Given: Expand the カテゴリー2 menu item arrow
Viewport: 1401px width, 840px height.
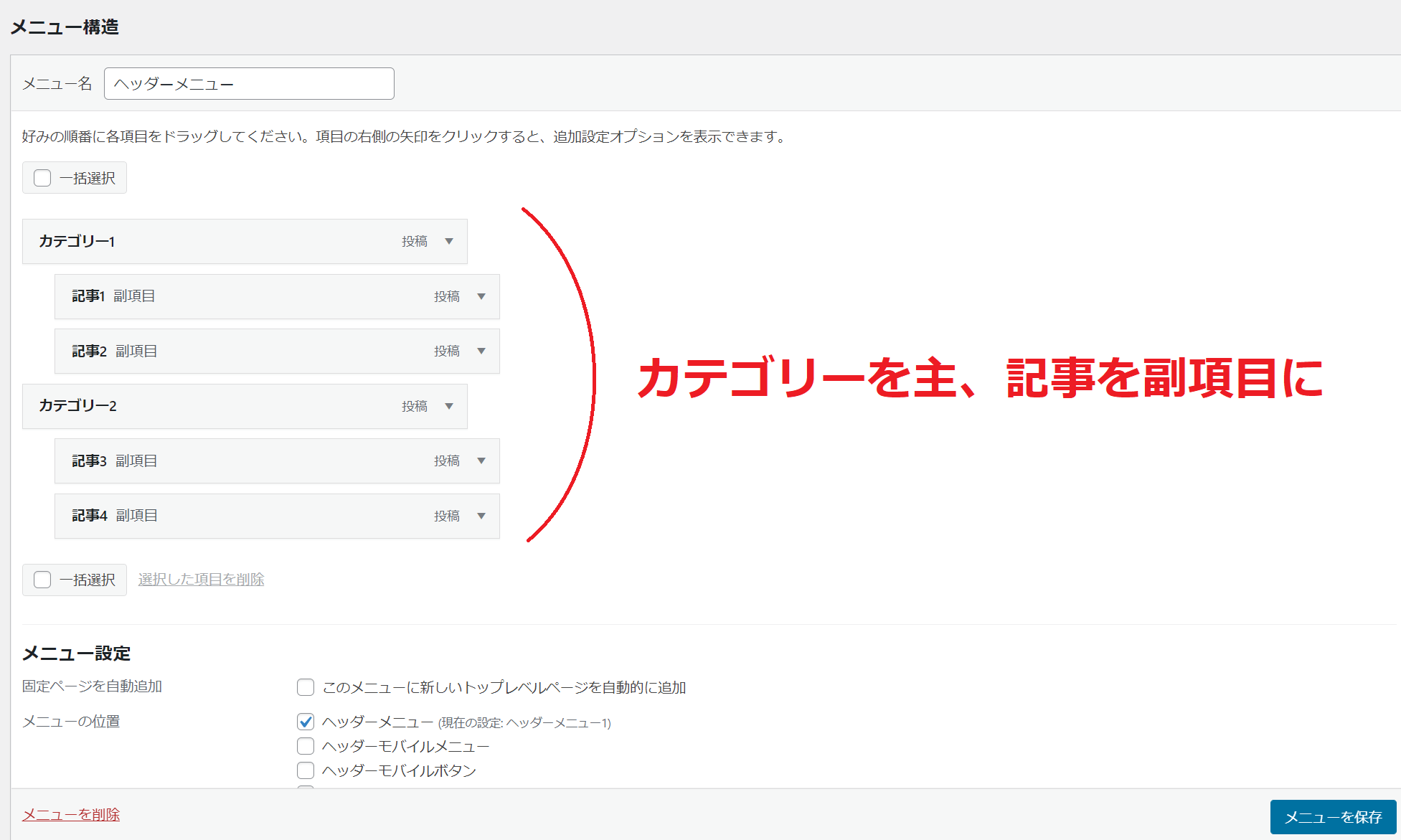Looking at the screenshot, I should (449, 406).
